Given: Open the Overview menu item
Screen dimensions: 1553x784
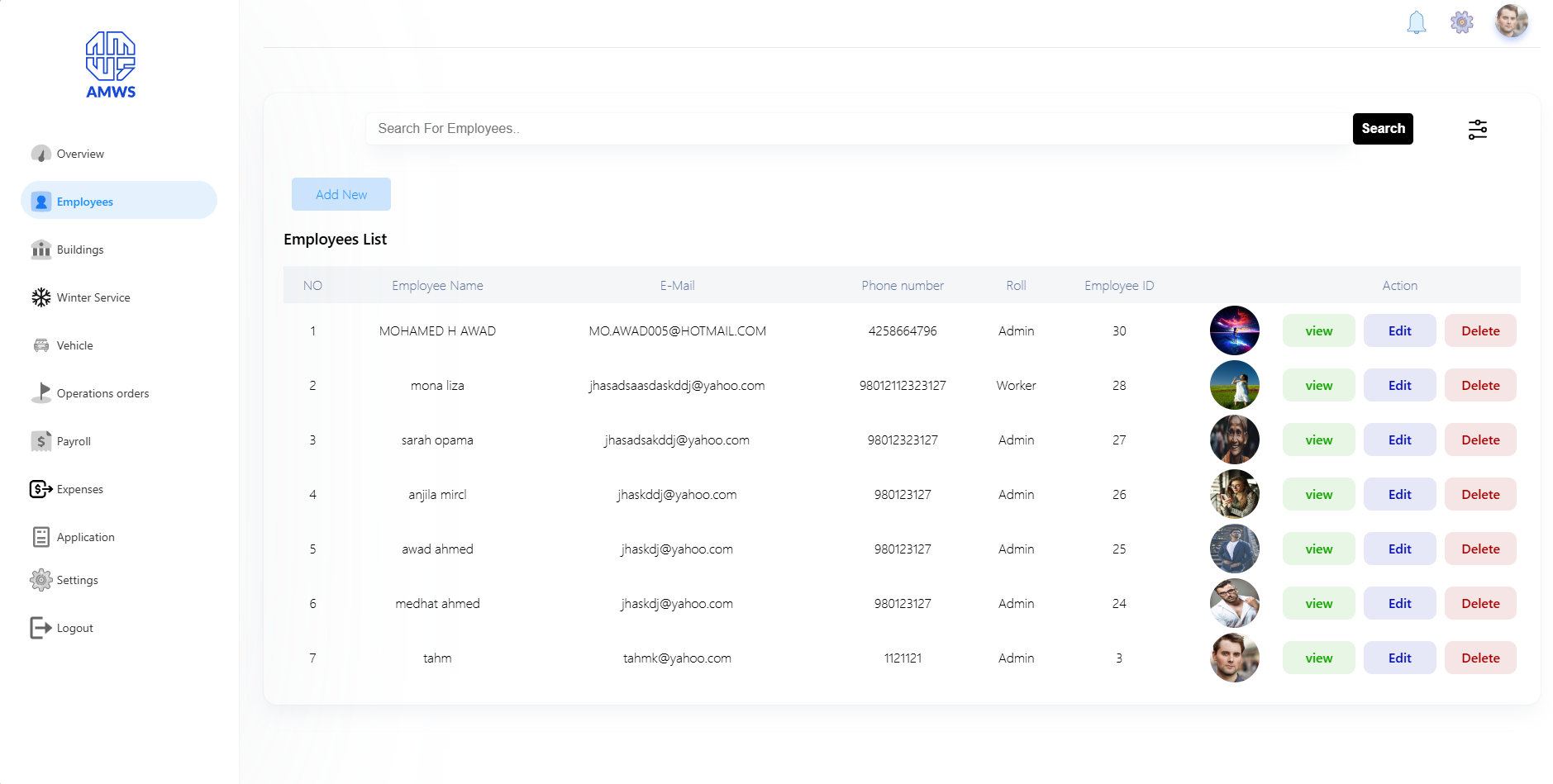Looking at the screenshot, I should click(80, 154).
